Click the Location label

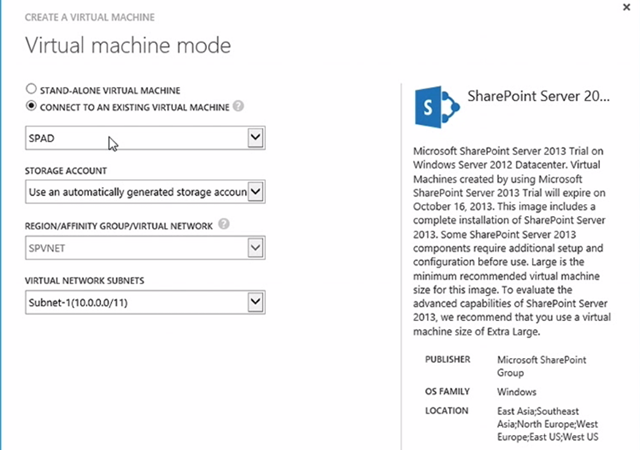(447, 411)
